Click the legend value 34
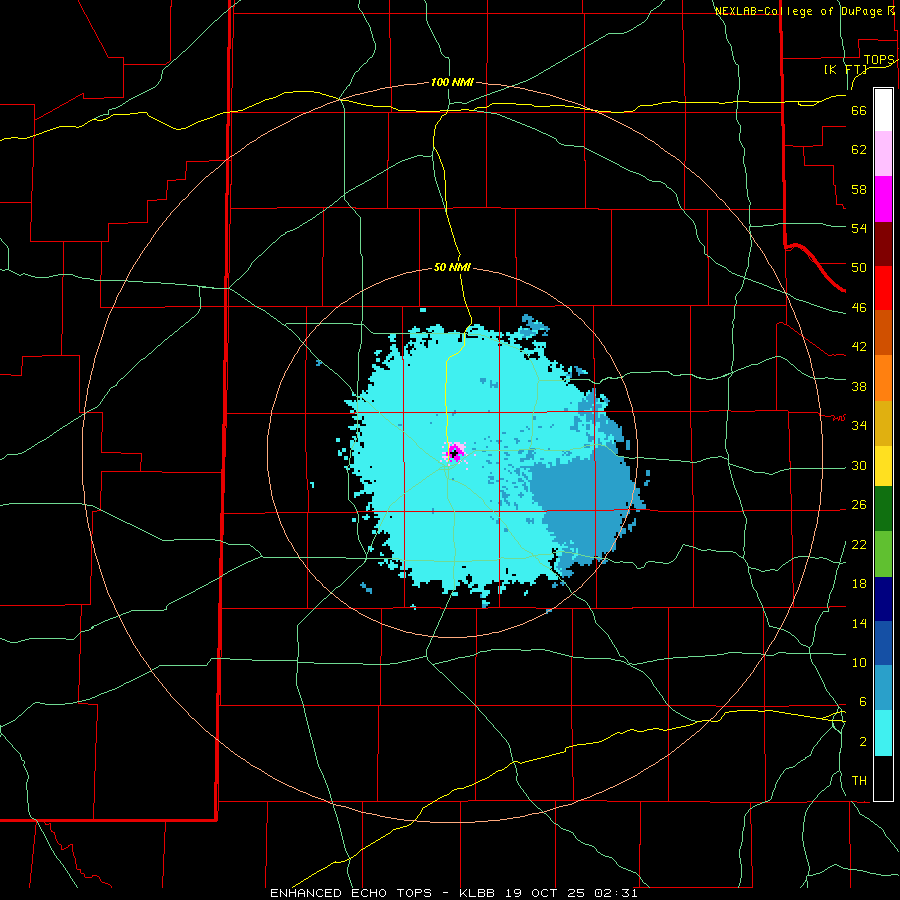Screen dimensions: 900x900 [x=859, y=426]
